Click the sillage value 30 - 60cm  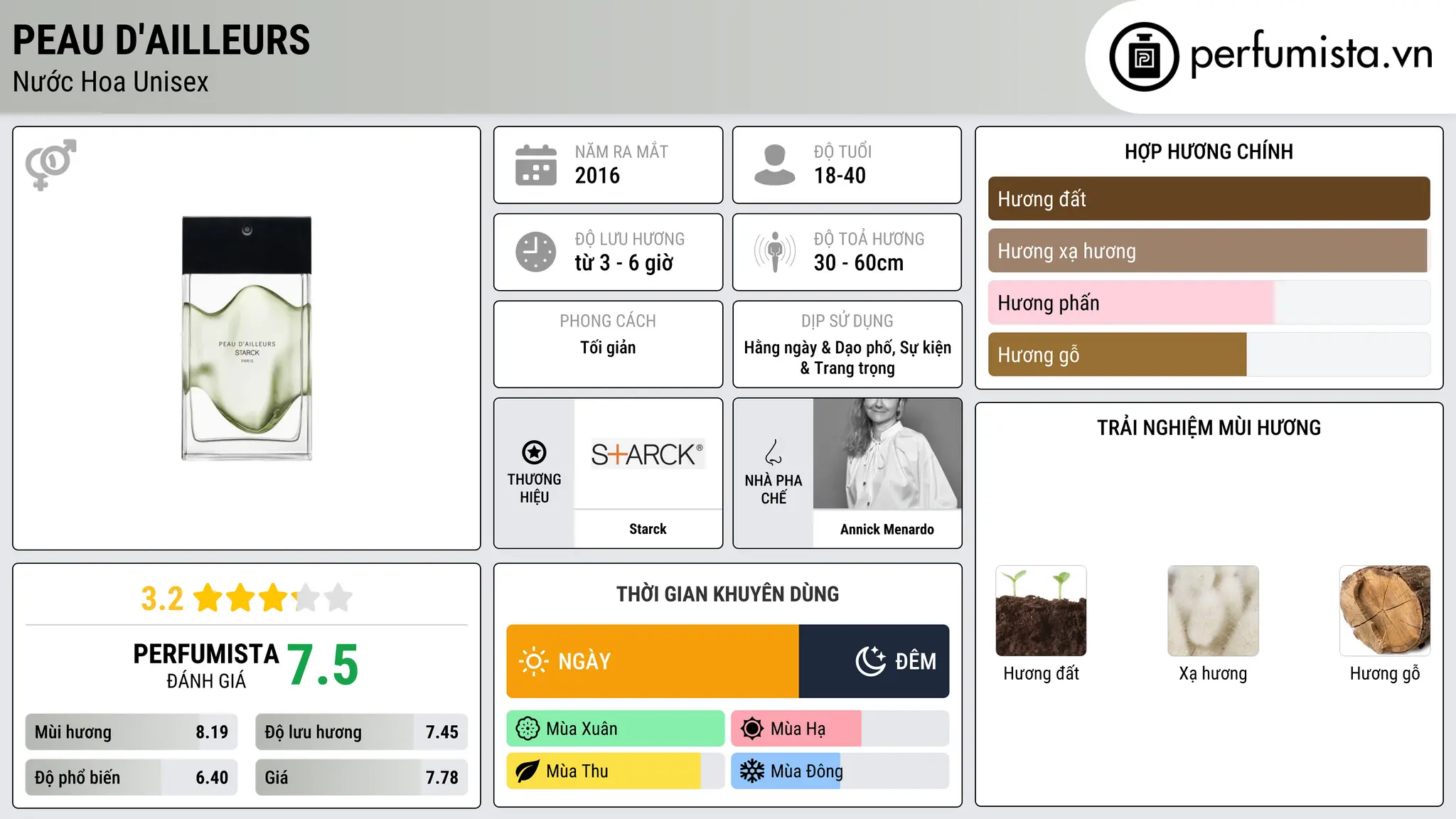859,263
